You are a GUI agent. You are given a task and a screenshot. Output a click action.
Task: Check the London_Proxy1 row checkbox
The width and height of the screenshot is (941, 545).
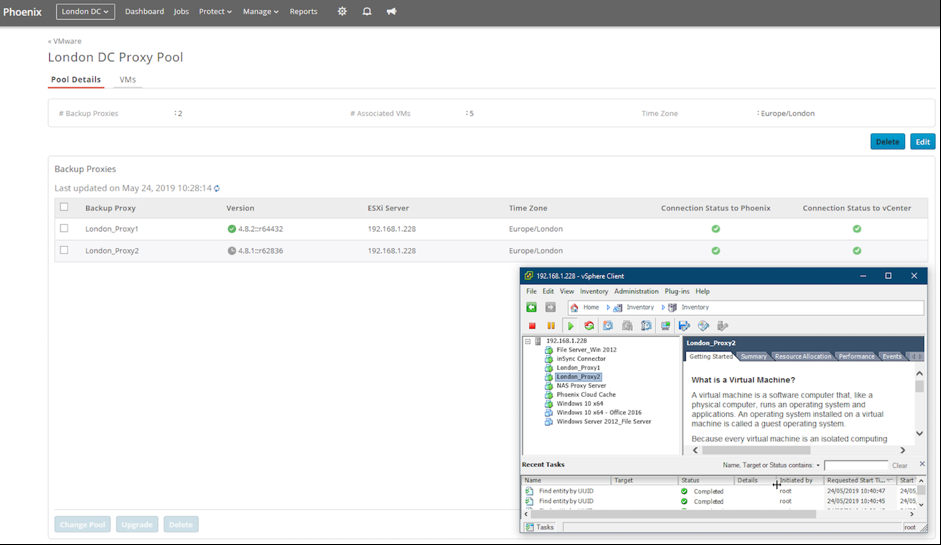(64, 229)
